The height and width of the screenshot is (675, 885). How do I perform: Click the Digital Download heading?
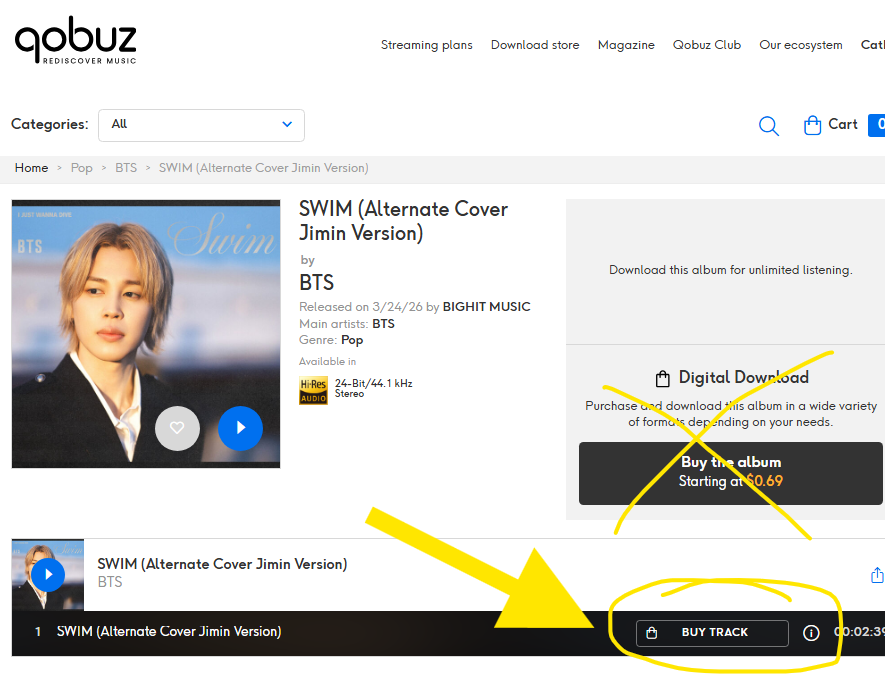tap(743, 377)
